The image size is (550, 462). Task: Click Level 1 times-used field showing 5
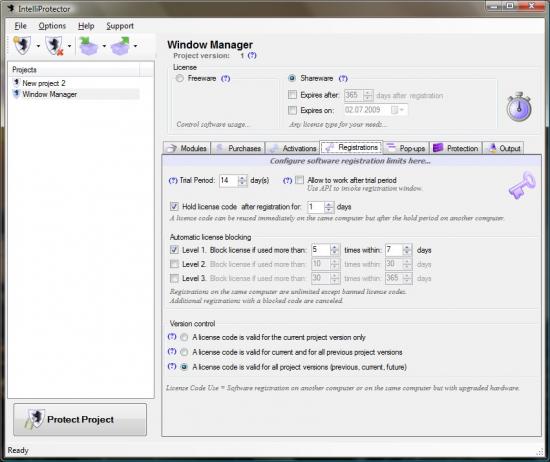coord(321,250)
